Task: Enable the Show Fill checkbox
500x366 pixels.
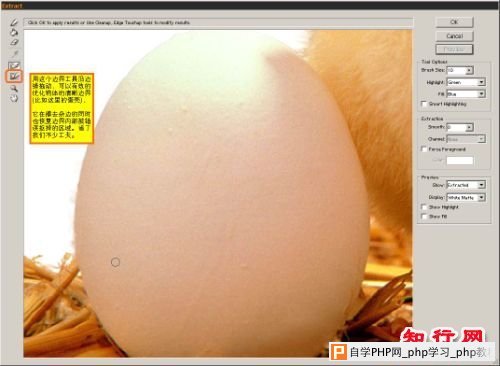Action: point(424,216)
